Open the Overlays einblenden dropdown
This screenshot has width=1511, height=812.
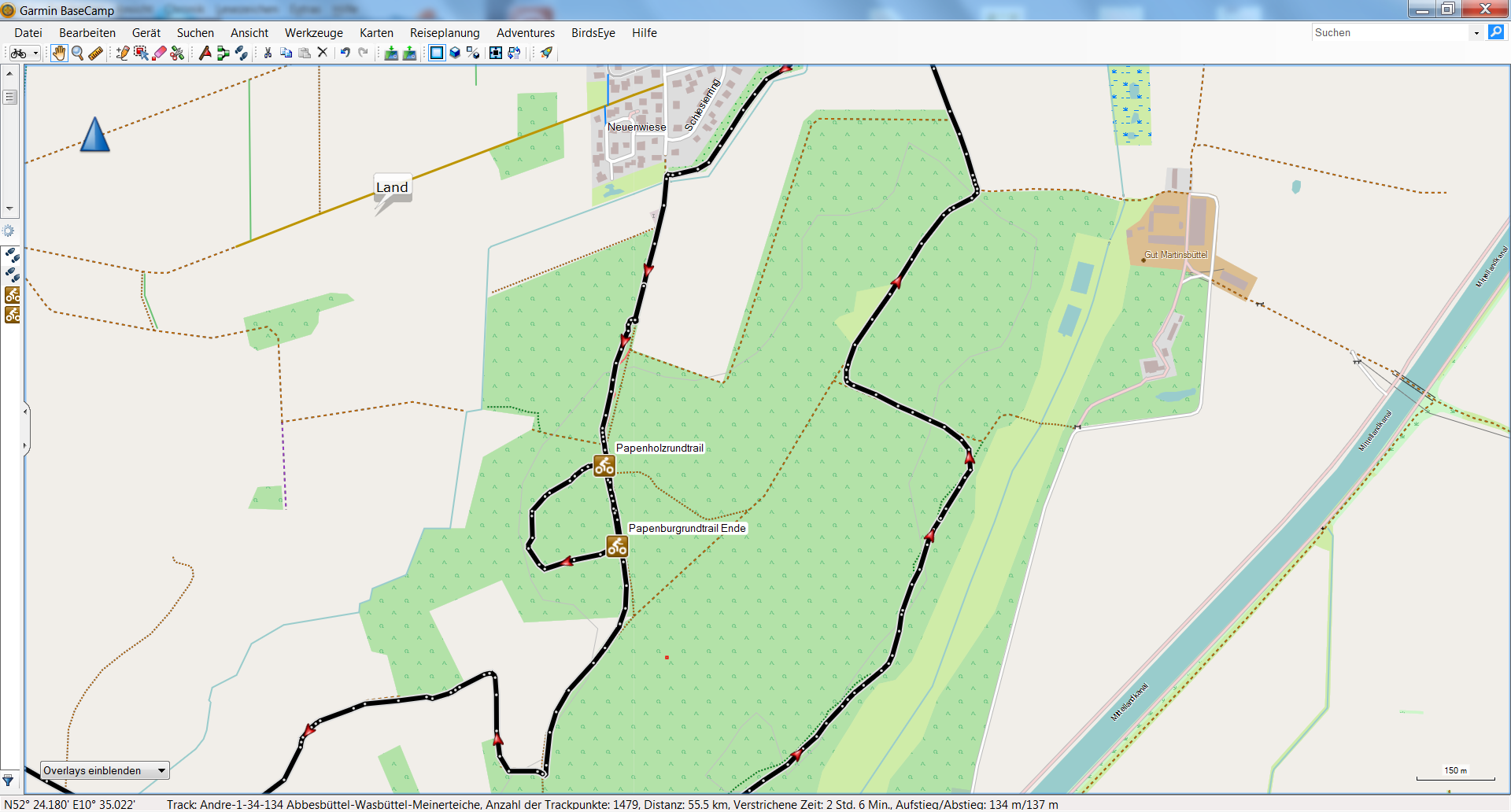tap(105, 770)
